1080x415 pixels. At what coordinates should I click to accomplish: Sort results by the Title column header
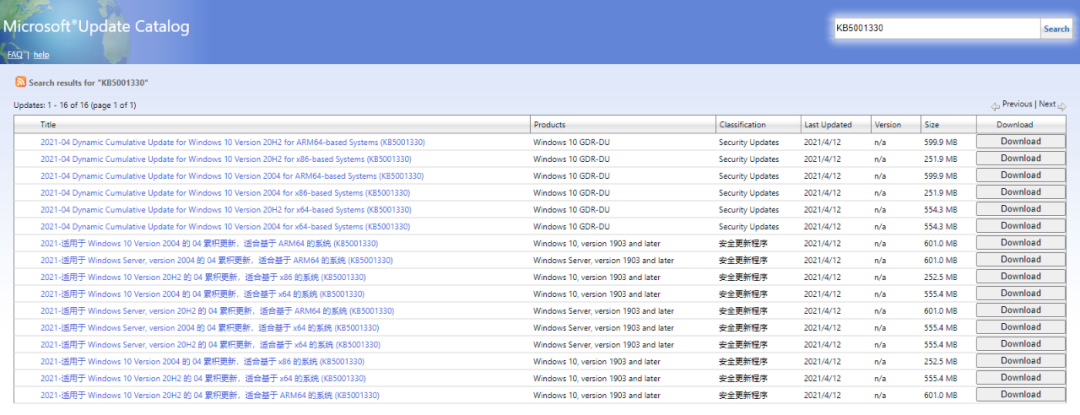point(48,125)
